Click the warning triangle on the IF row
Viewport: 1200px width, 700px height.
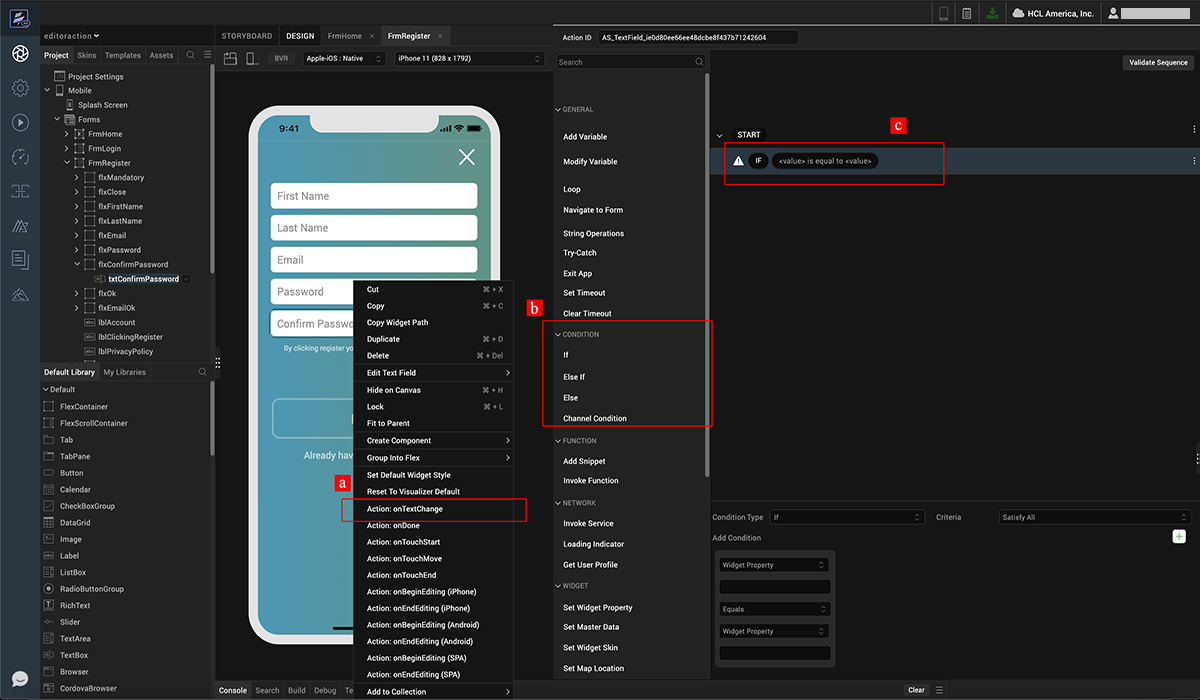[x=738, y=161]
